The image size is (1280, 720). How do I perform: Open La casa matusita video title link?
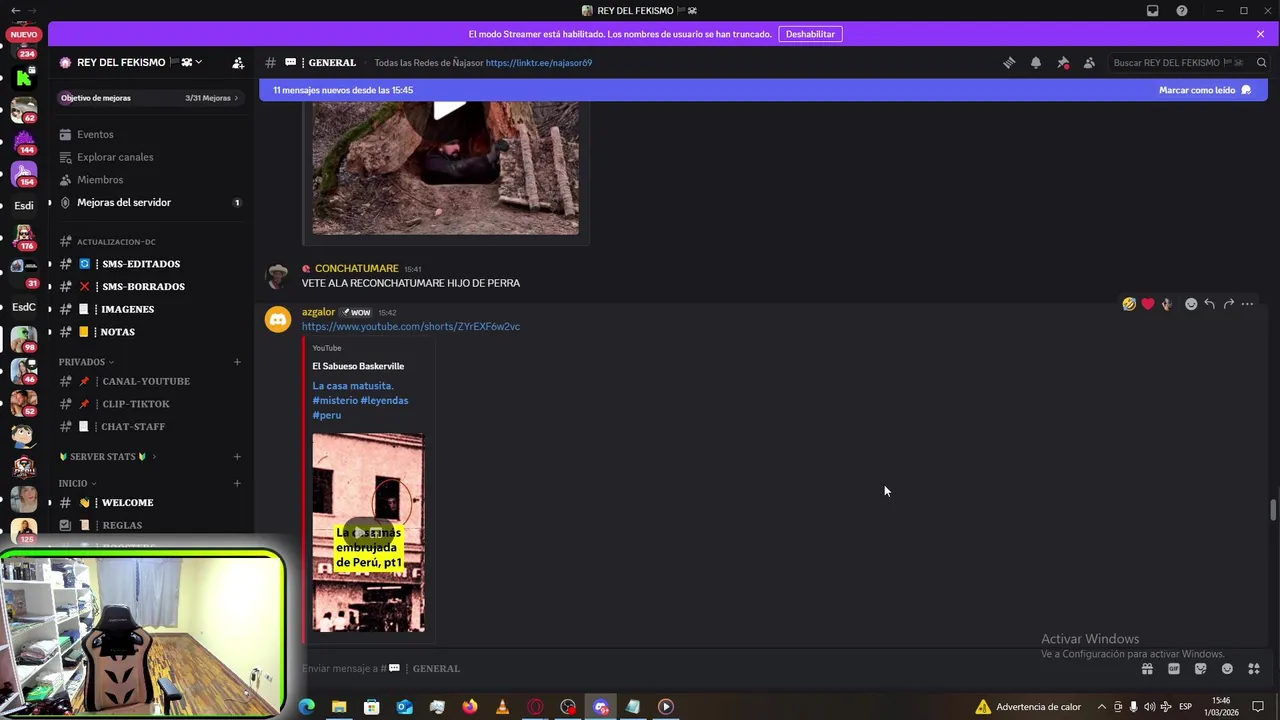pyautogui.click(x=360, y=400)
